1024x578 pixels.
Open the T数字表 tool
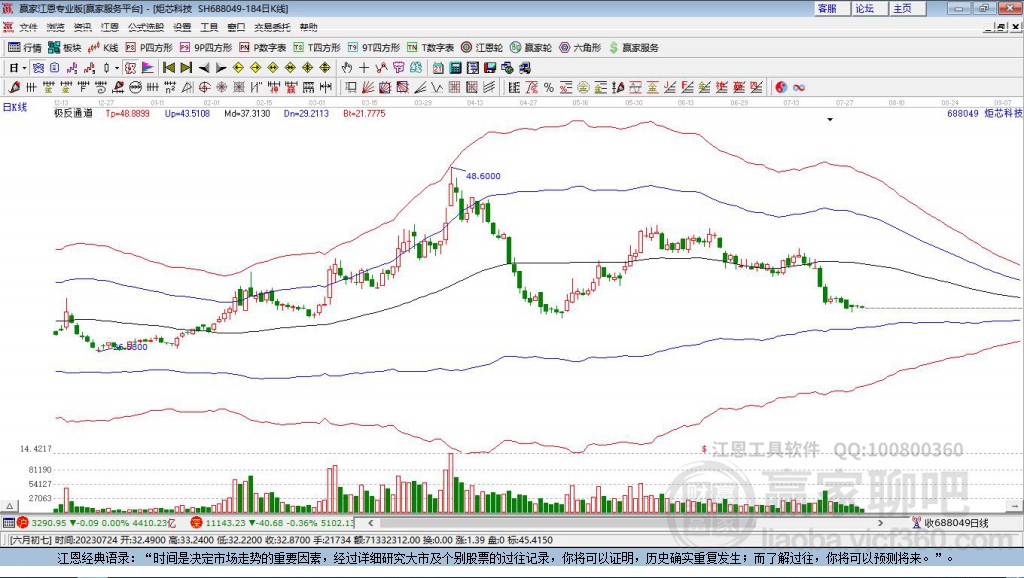coord(430,48)
